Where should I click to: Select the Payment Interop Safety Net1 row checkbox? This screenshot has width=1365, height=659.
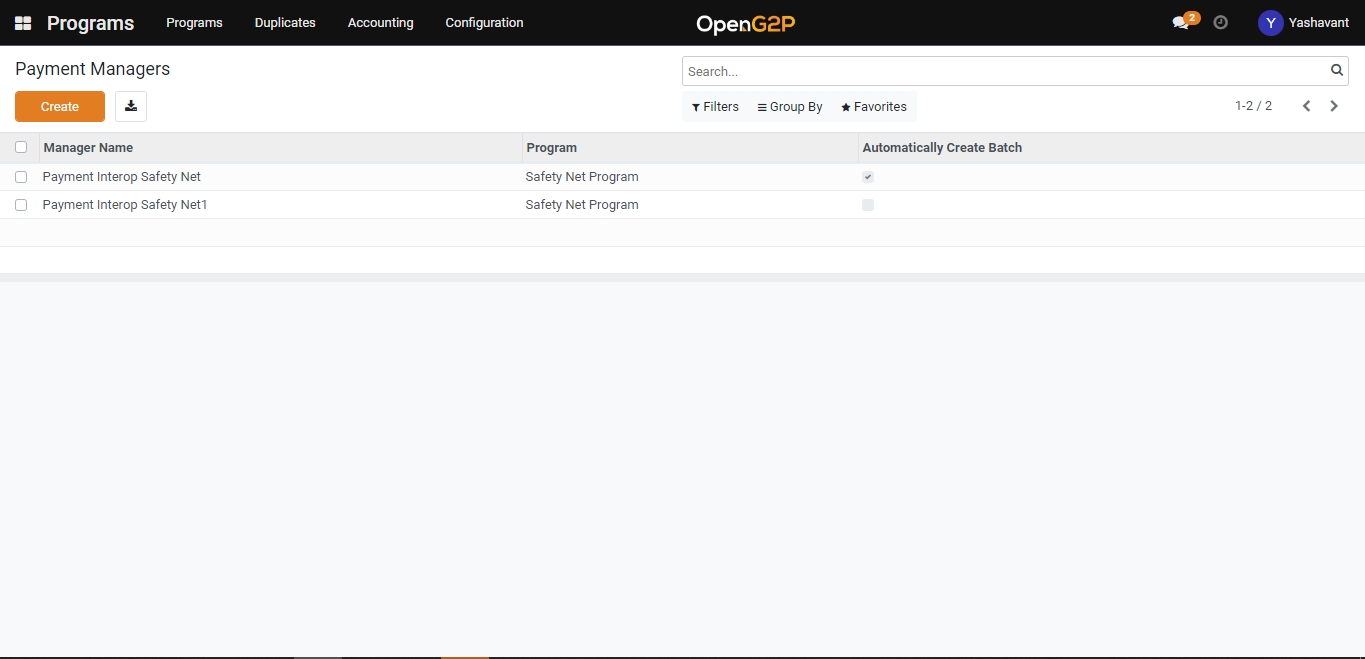tap(21, 205)
